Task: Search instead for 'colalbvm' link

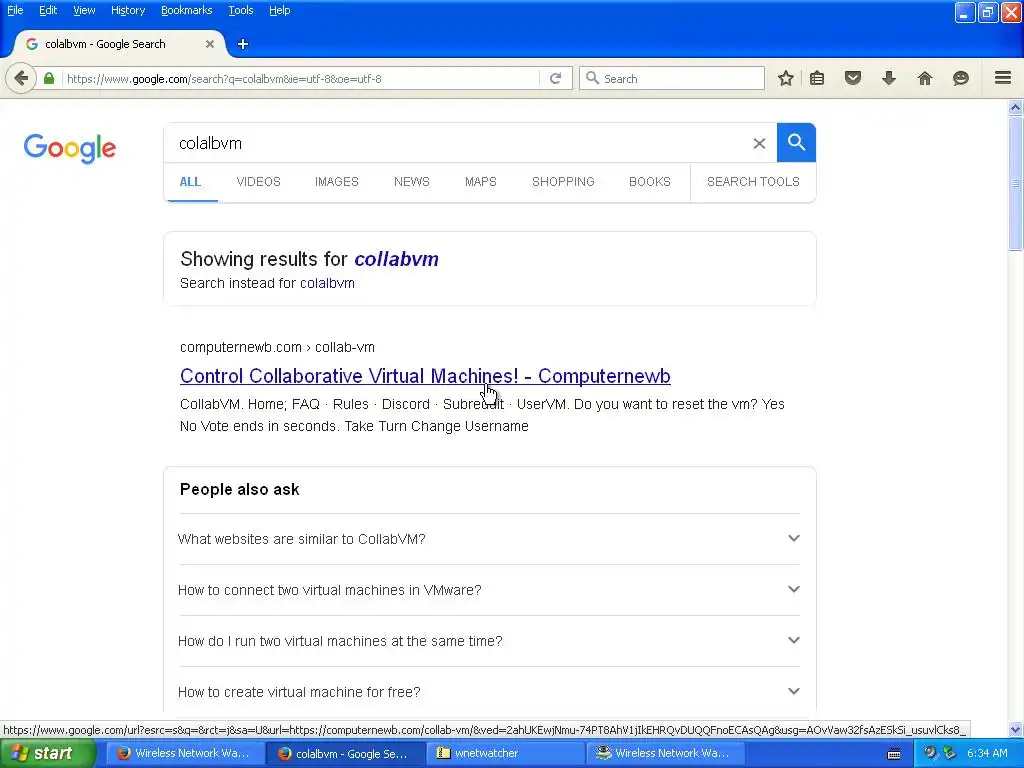Action: tap(327, 283)
